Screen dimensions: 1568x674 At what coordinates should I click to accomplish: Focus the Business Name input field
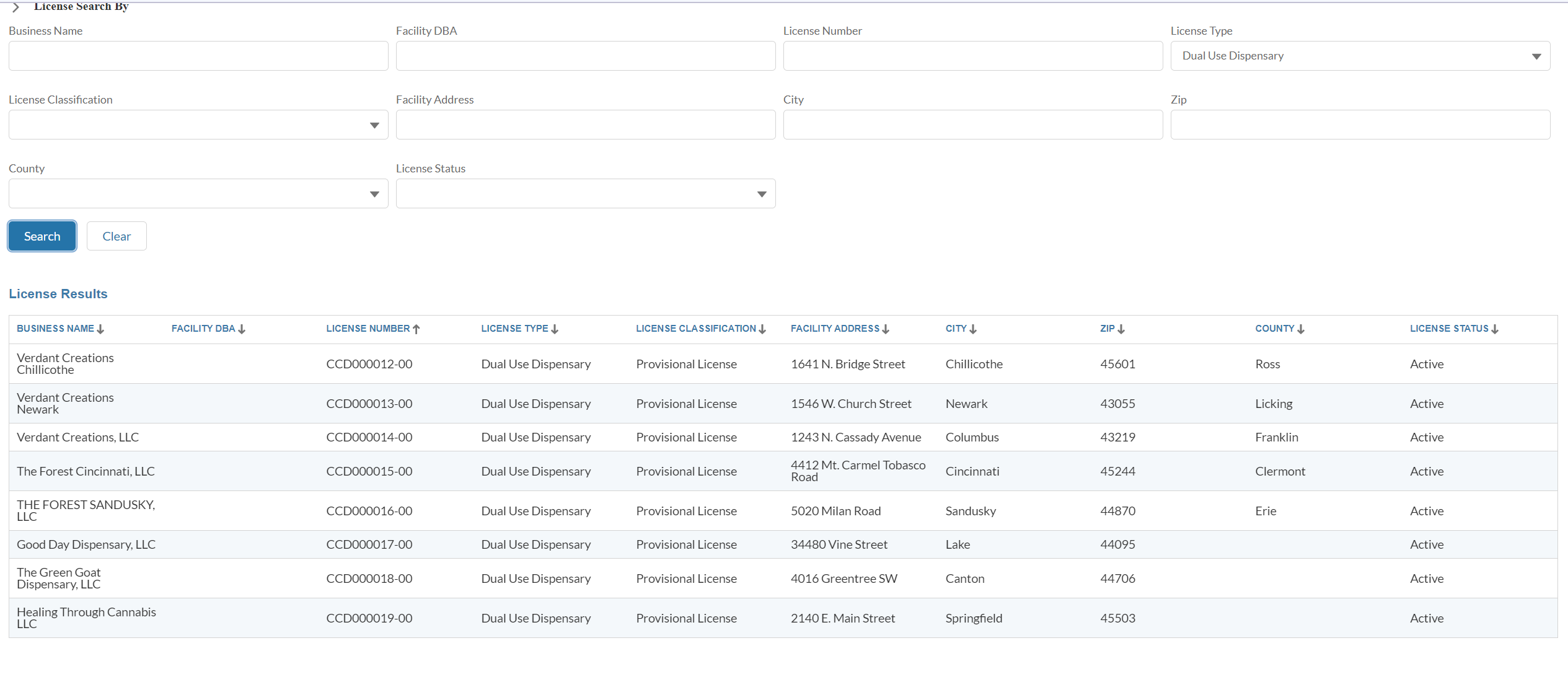[x=198, y=56]
